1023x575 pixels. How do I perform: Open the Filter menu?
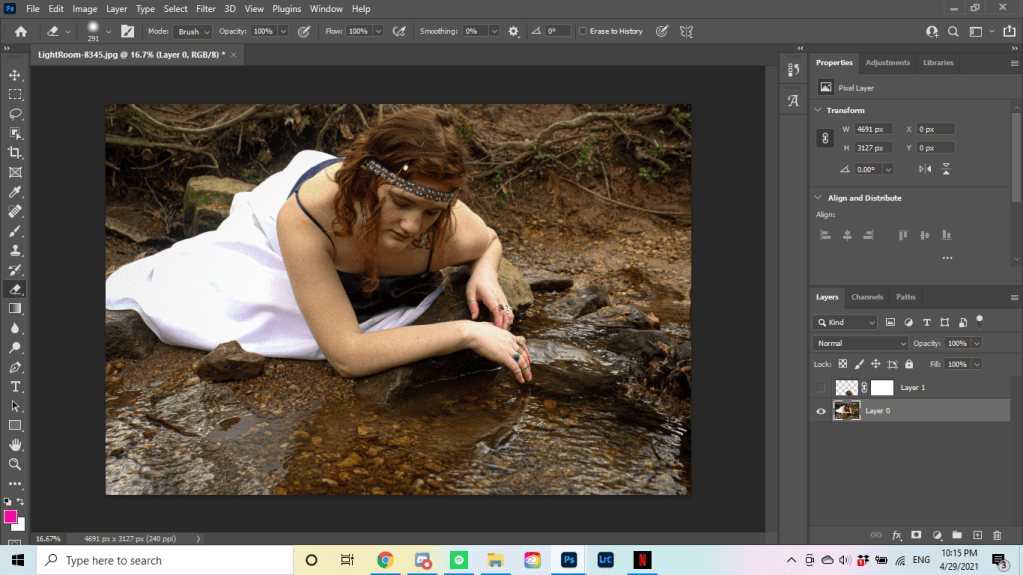206,9
